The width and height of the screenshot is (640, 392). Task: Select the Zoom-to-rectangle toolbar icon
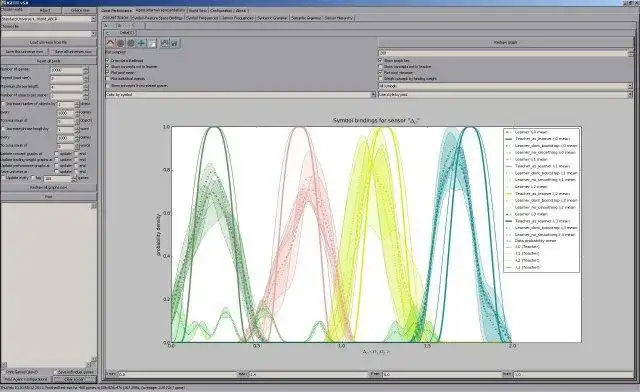tap(152, 43)
